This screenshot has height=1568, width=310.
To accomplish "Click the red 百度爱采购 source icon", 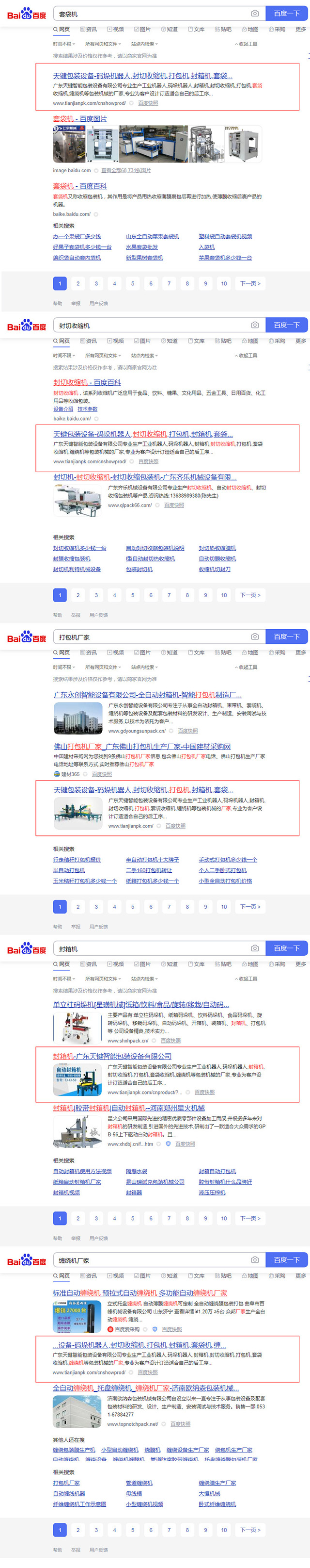I will (x=110, y=1329).
